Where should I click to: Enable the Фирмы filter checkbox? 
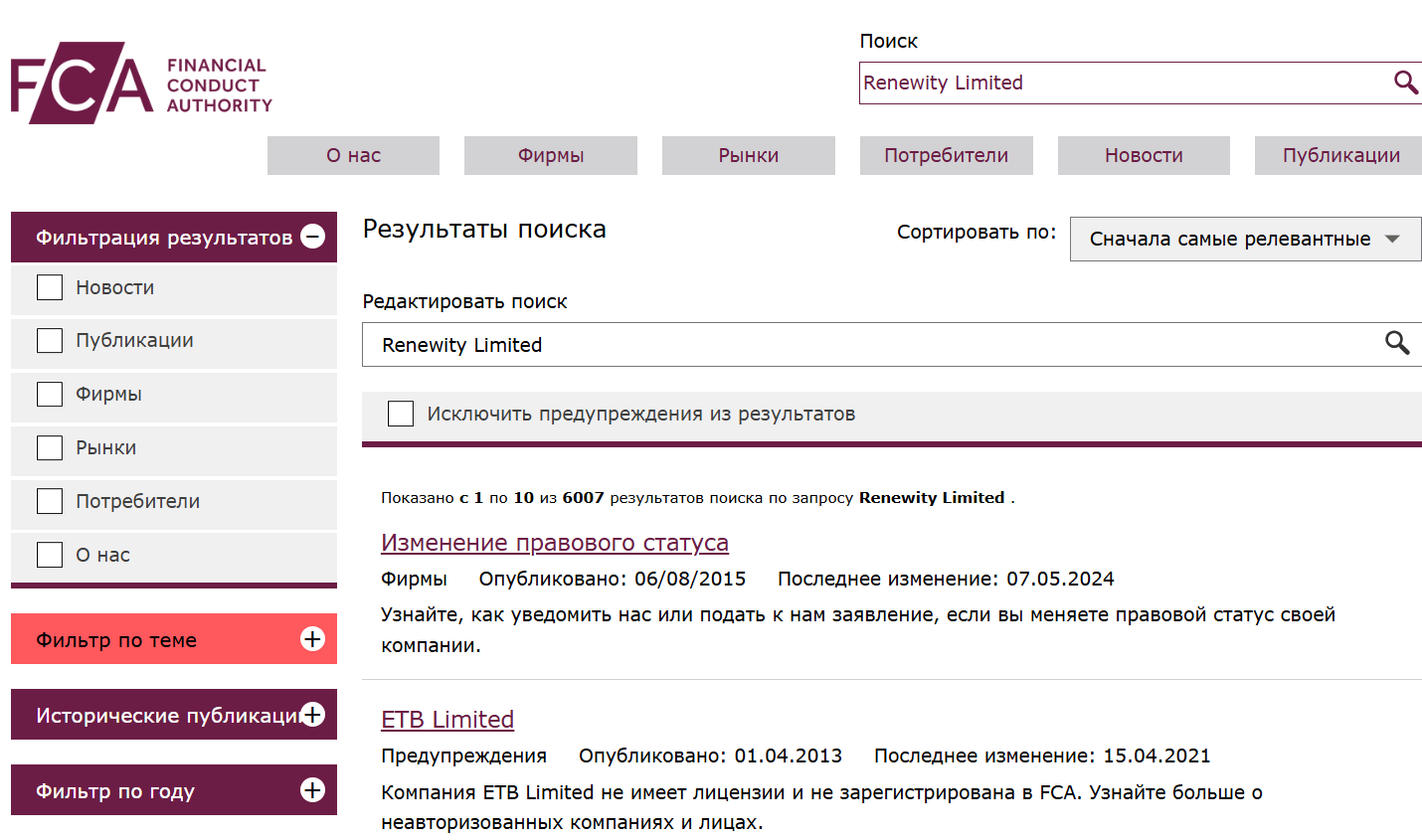[50, 395]
